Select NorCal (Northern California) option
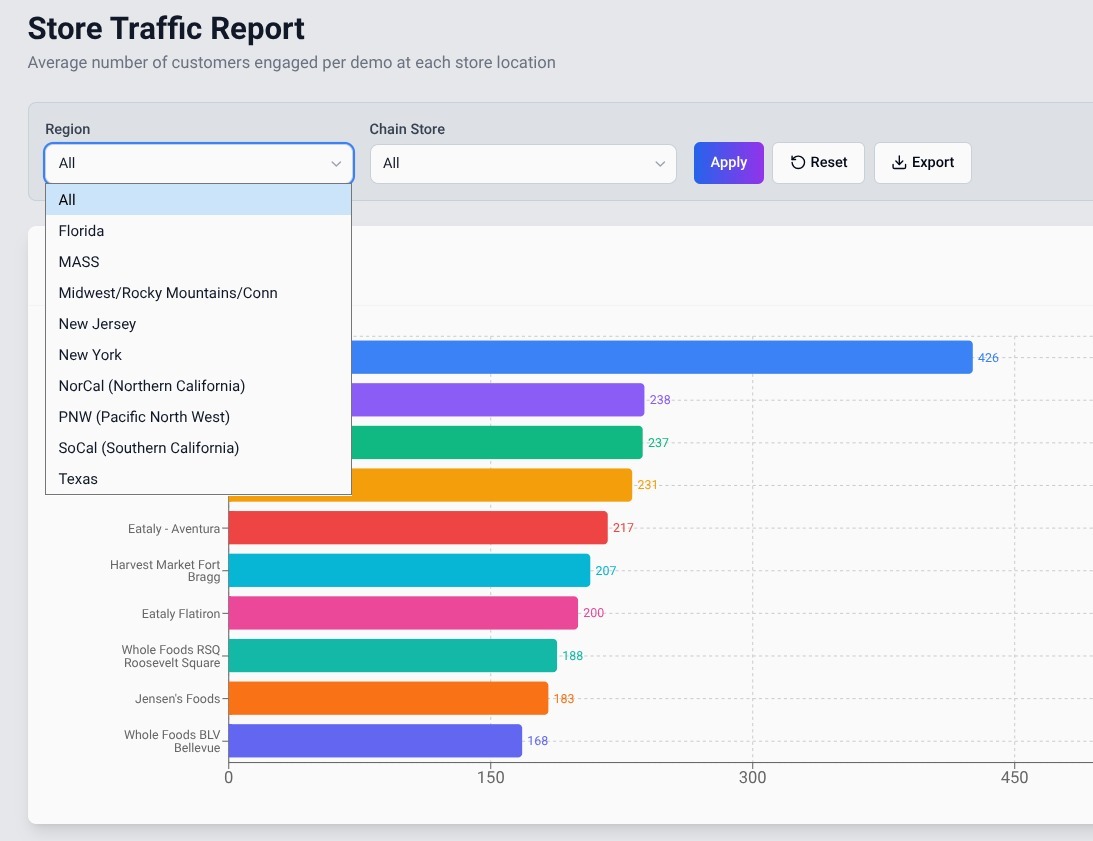 click(198, 386)
